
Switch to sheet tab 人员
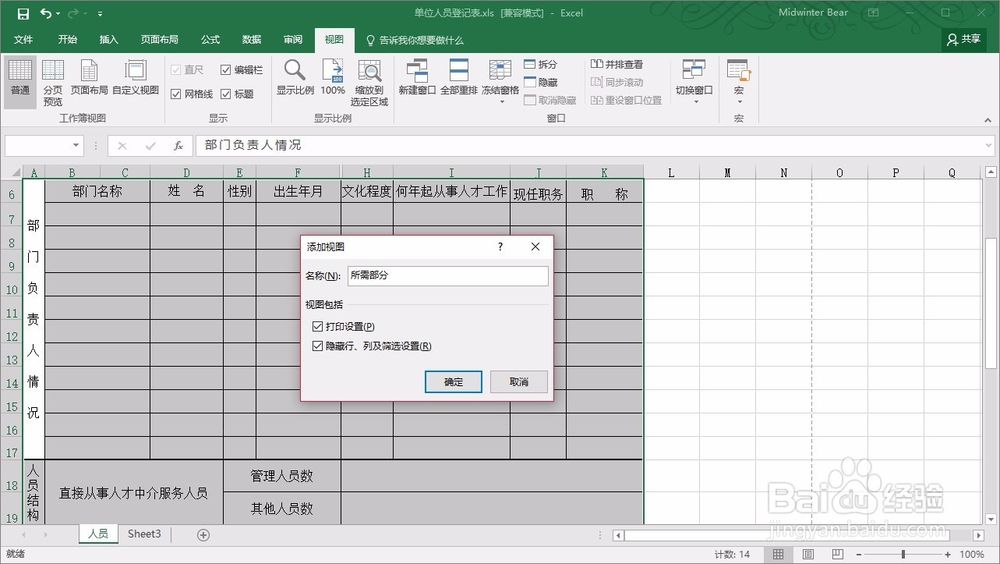tap(98, 533)
